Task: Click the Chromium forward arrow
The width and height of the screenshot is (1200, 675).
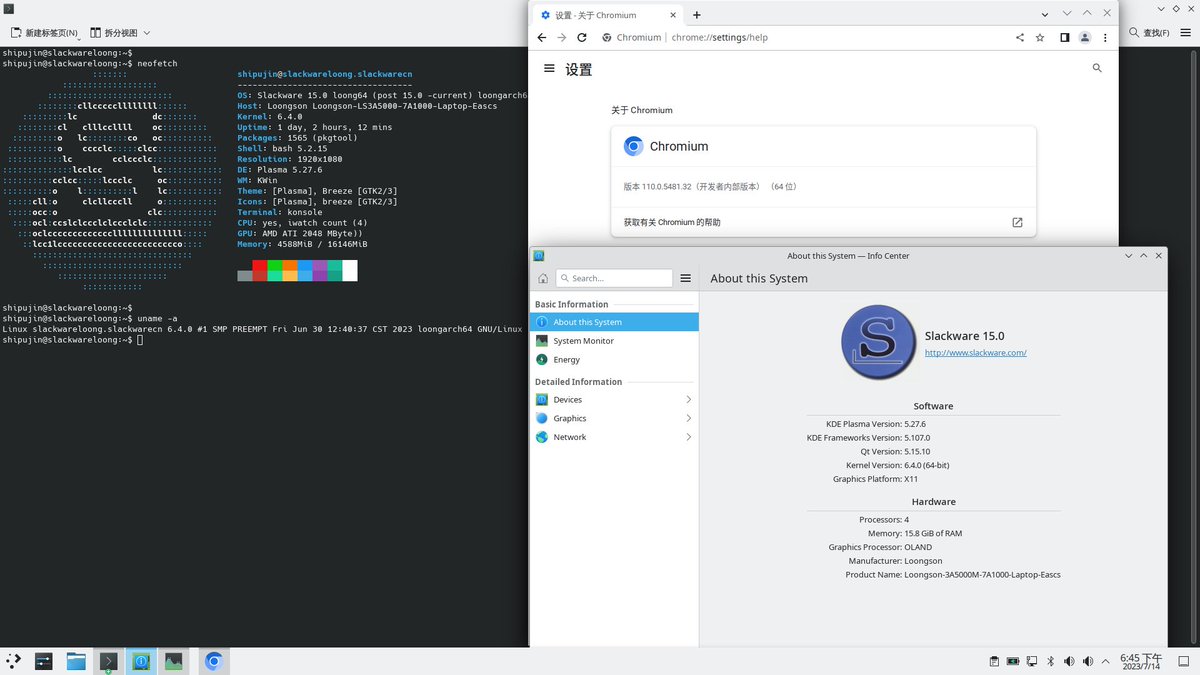Action: [561, 37]
